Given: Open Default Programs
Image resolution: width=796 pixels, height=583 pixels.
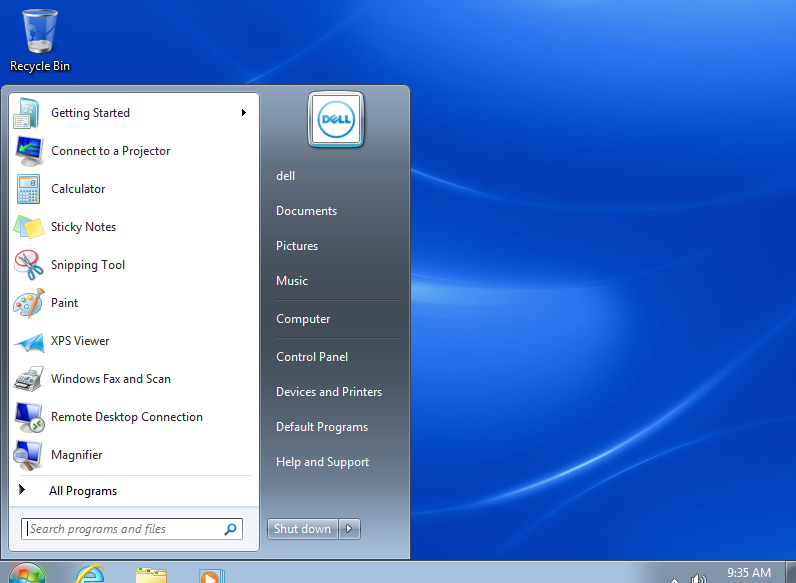Looking at the screenshot, I should 322,427.
